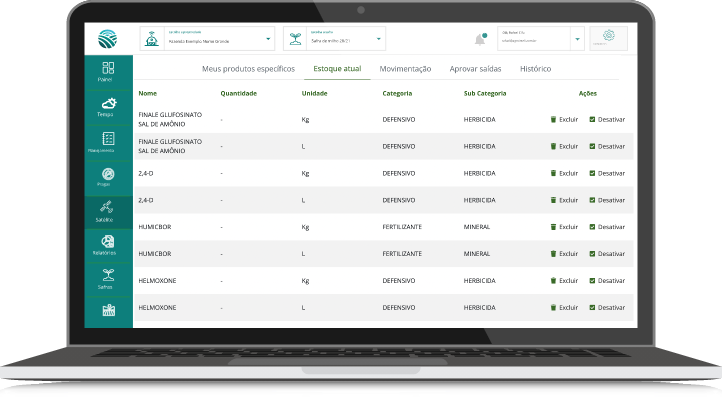Image resolution: width=722 pixels, height=400 pixels.
Task: Open the Safras seedling icon
Action: tap(108, 275)
